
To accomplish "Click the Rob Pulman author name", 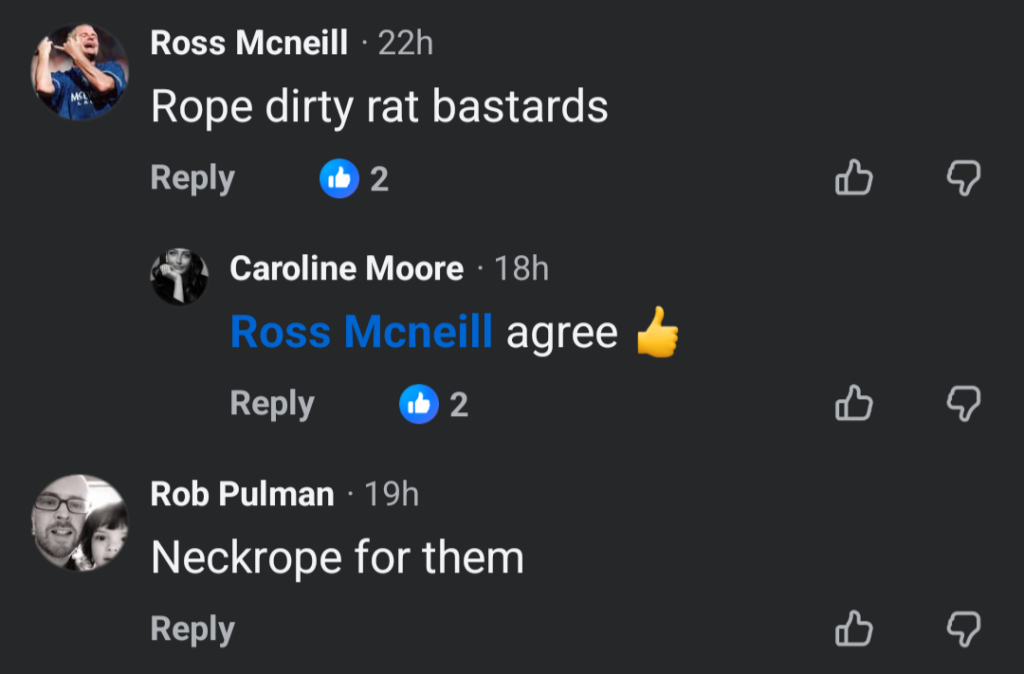I will click(x=242, y=494).
